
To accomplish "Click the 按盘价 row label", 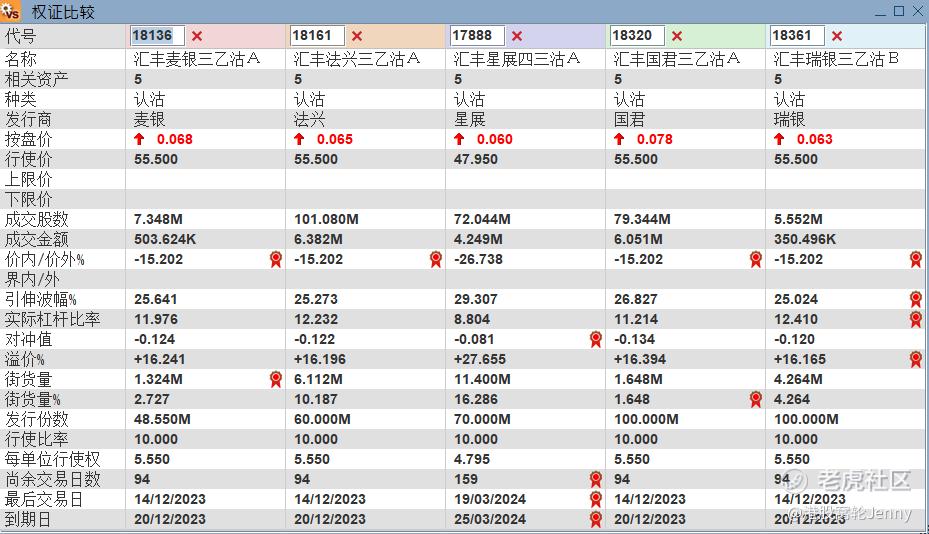I will tap(28, 139).
